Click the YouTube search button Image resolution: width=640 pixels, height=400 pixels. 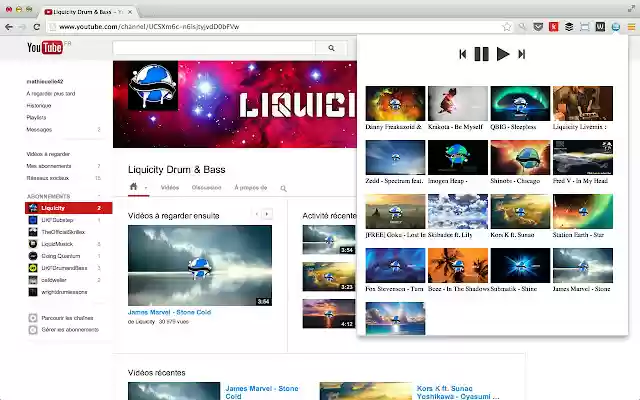tap(331, 48)
